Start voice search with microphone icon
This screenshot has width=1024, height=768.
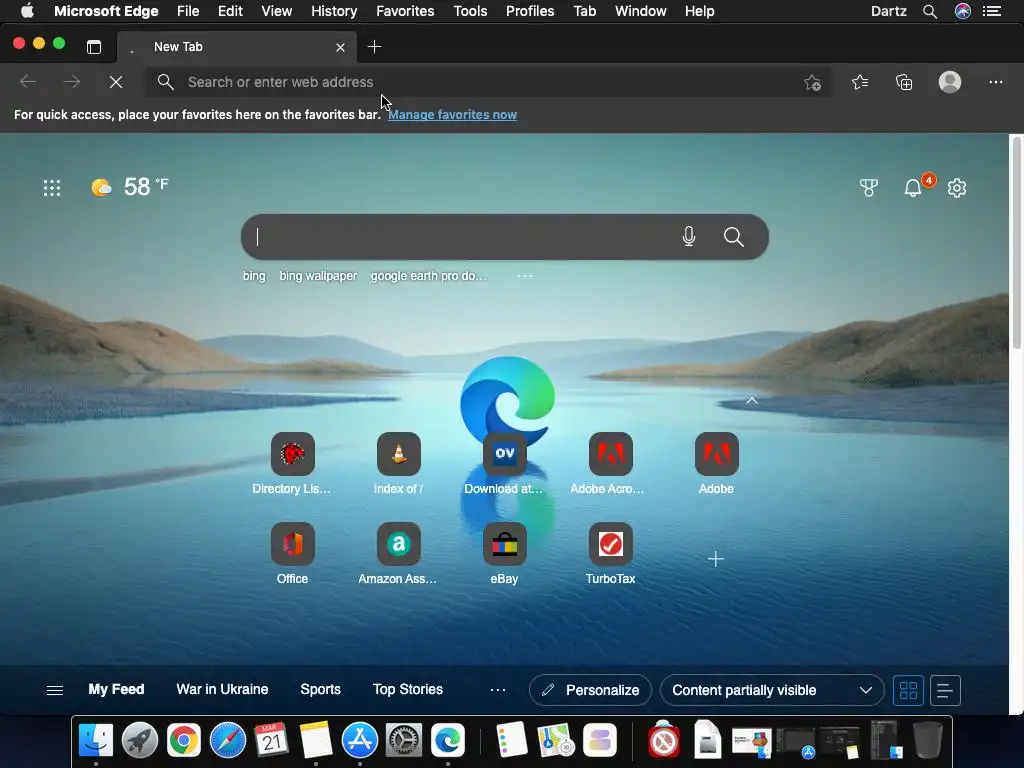688,236
